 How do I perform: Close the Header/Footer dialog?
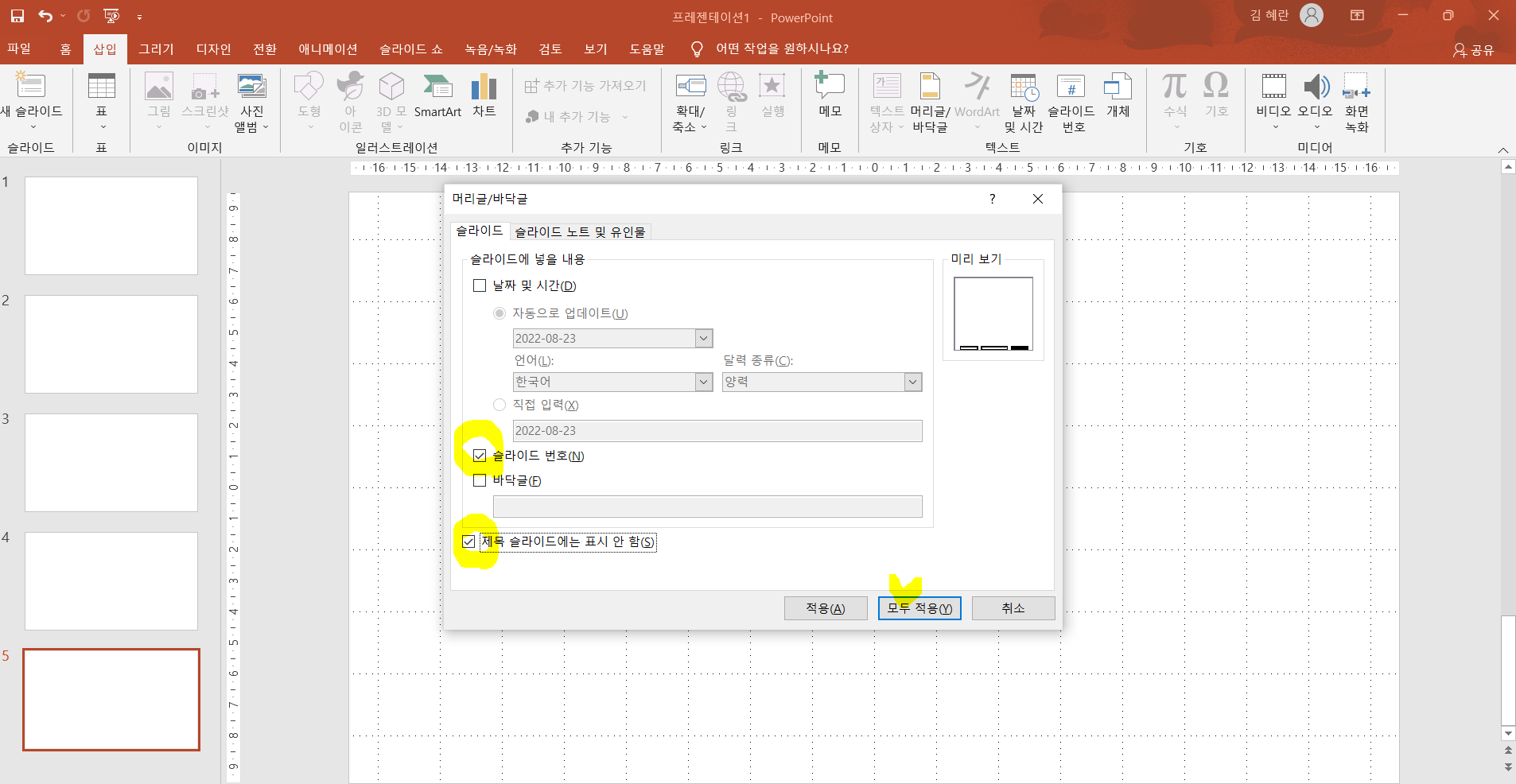click(x=1038, y=199)
